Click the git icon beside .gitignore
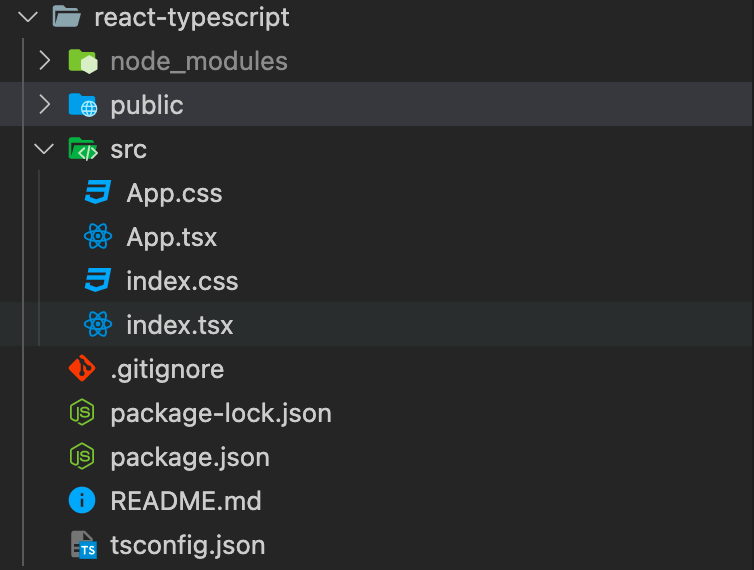 click(82, 368)
